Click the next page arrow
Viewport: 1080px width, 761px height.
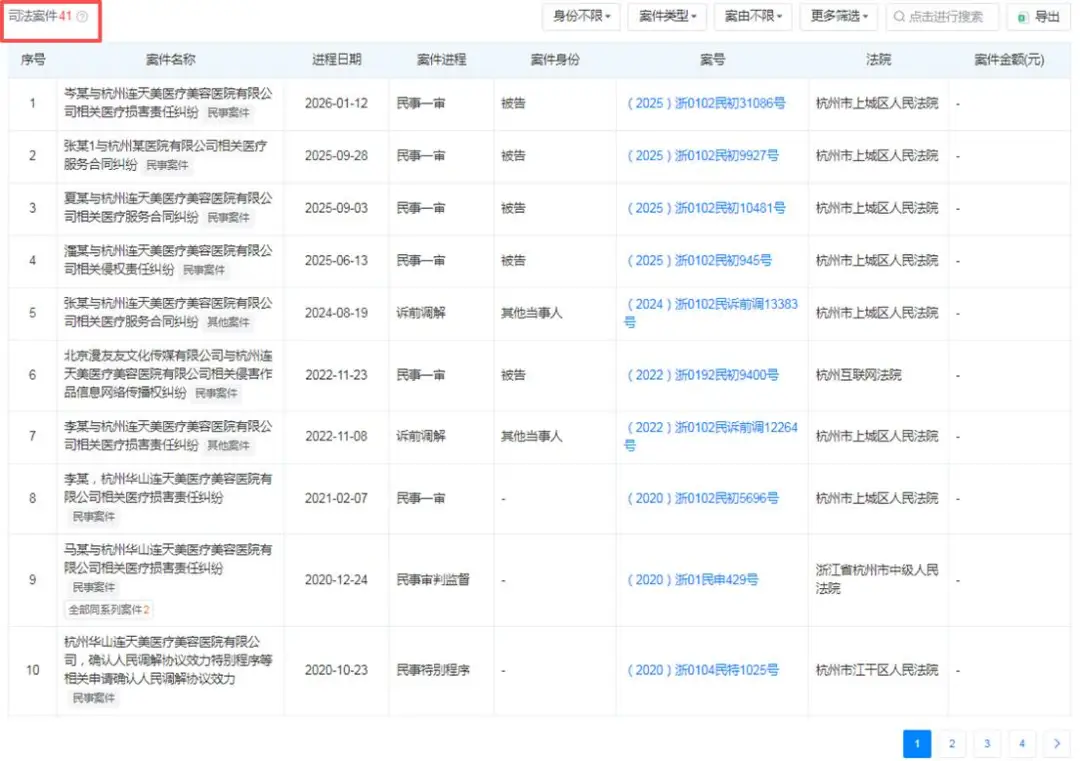(x=1057, y=744)
